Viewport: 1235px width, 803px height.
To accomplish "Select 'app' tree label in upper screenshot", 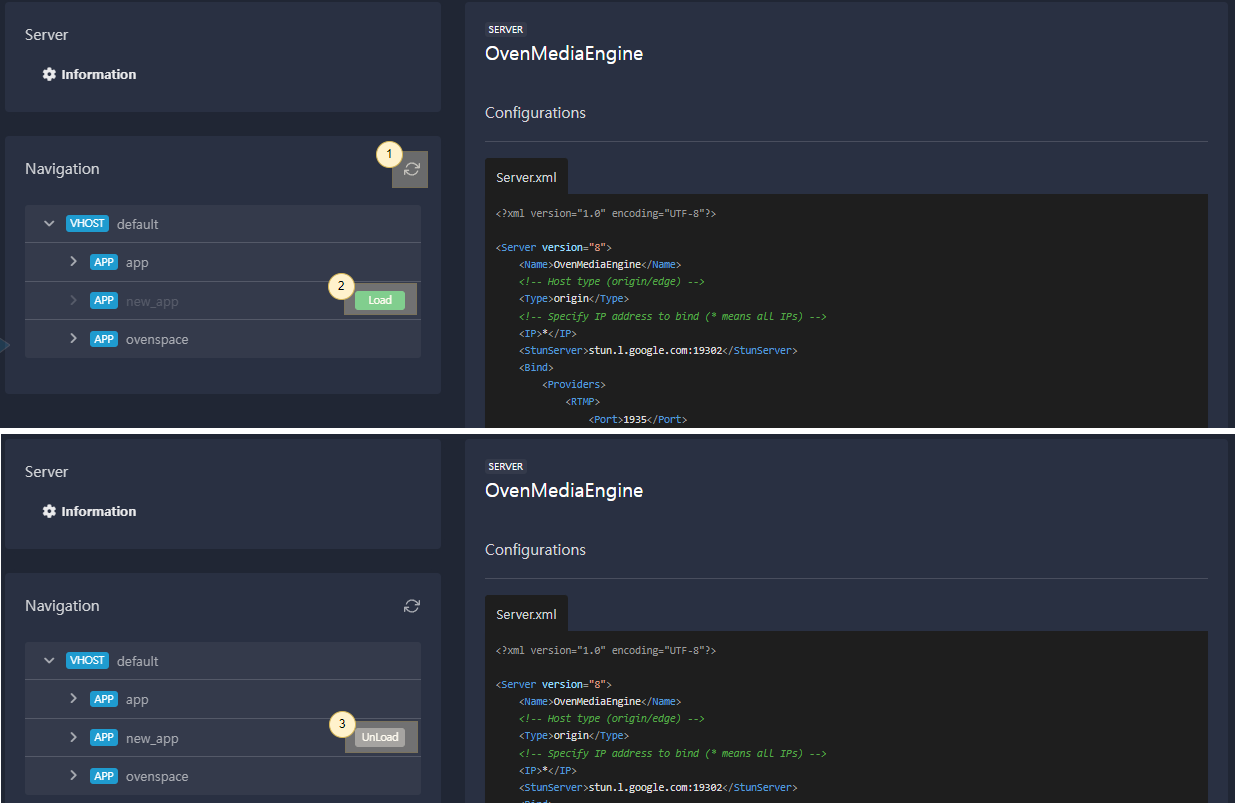I will (x=137, y=262).
